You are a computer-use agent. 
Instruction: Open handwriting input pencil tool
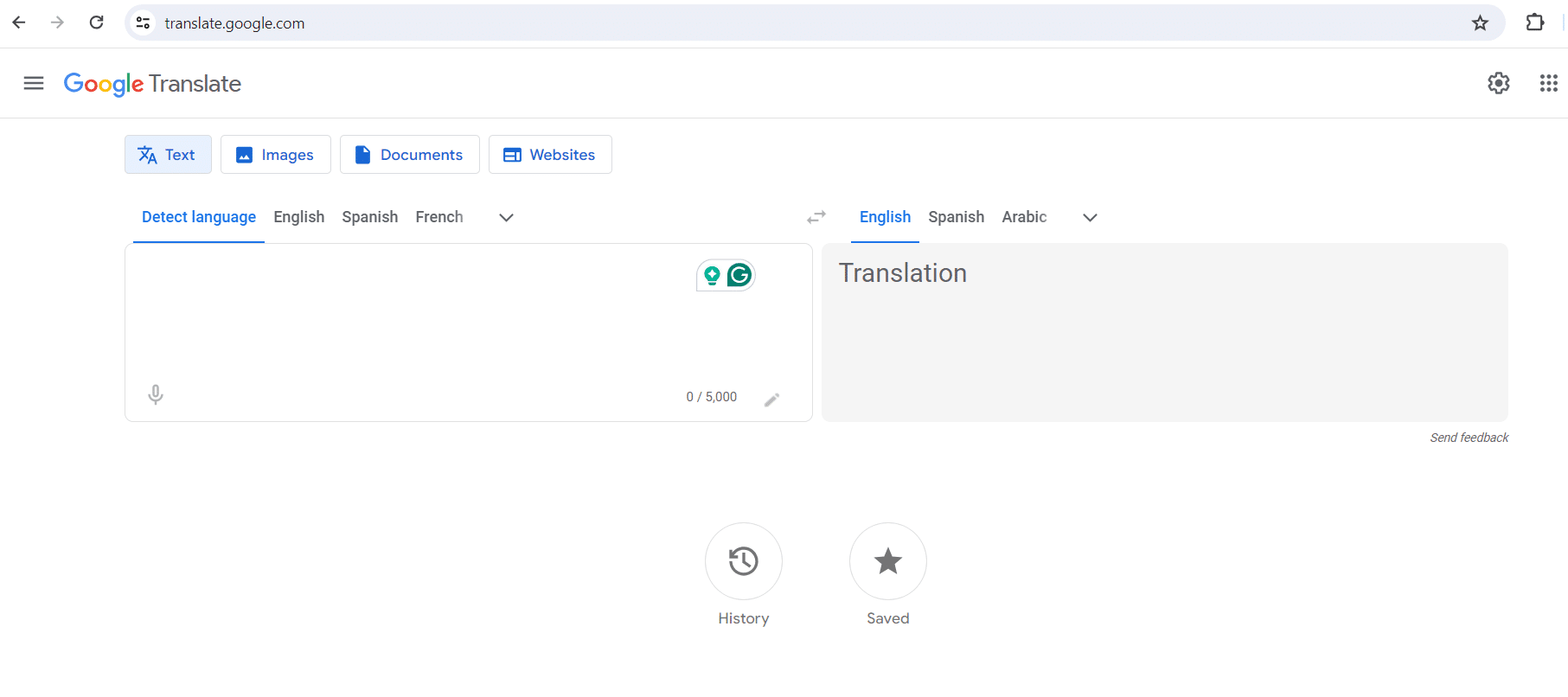[771, 399]
